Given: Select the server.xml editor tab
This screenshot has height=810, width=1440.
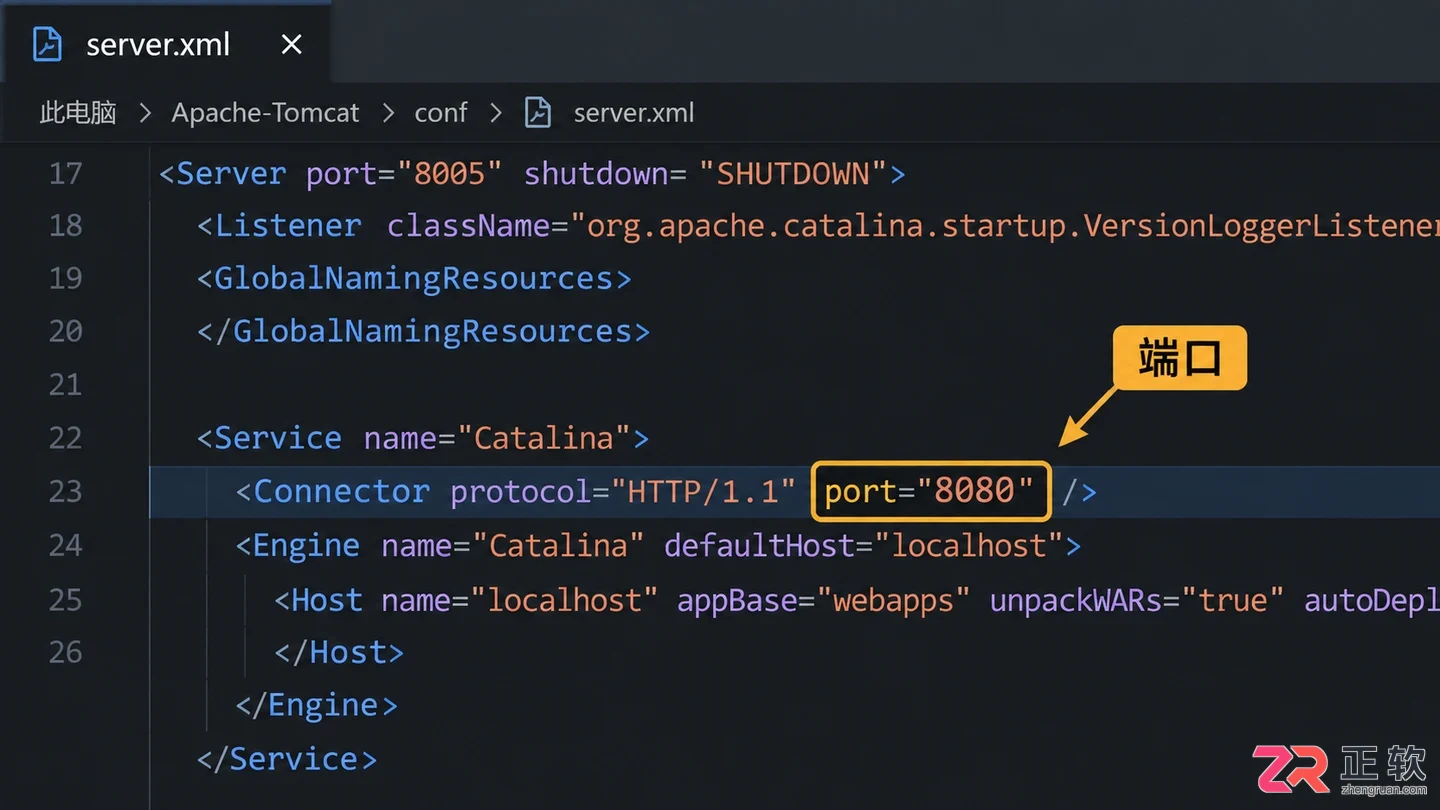Looking at the screenshot, I should (165, 44).
